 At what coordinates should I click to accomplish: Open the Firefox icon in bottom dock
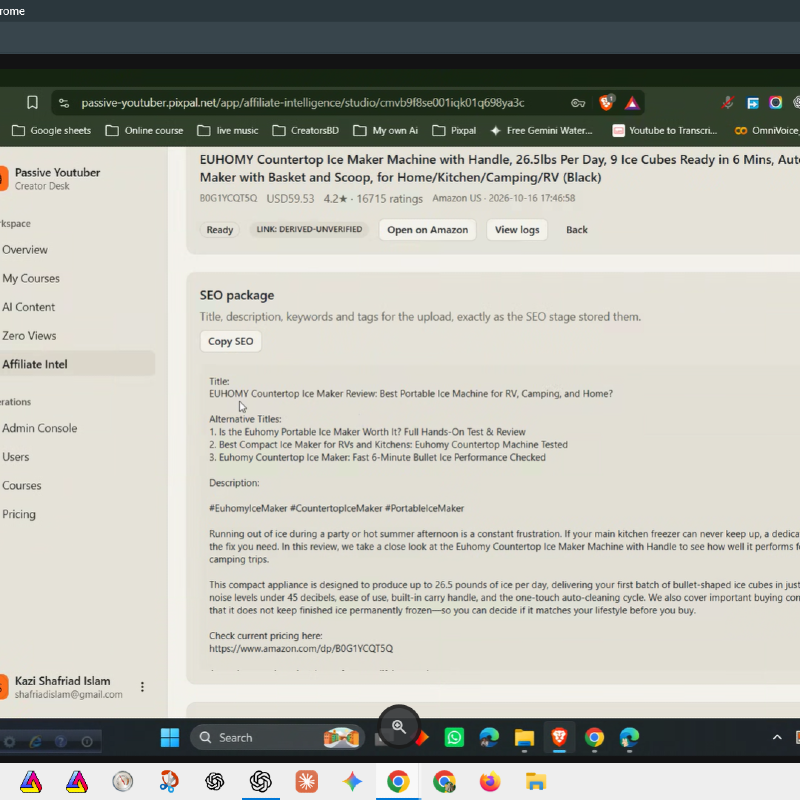tap(490, 781)
